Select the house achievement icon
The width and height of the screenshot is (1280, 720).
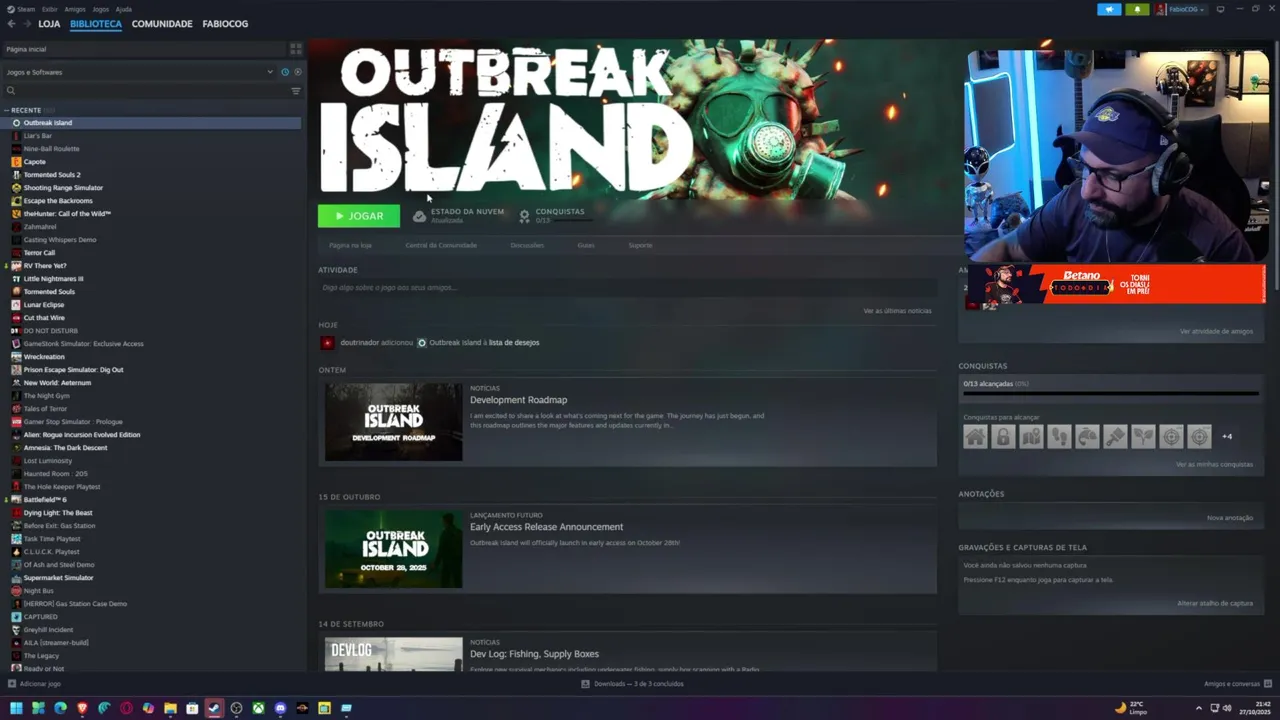point(975,436)
